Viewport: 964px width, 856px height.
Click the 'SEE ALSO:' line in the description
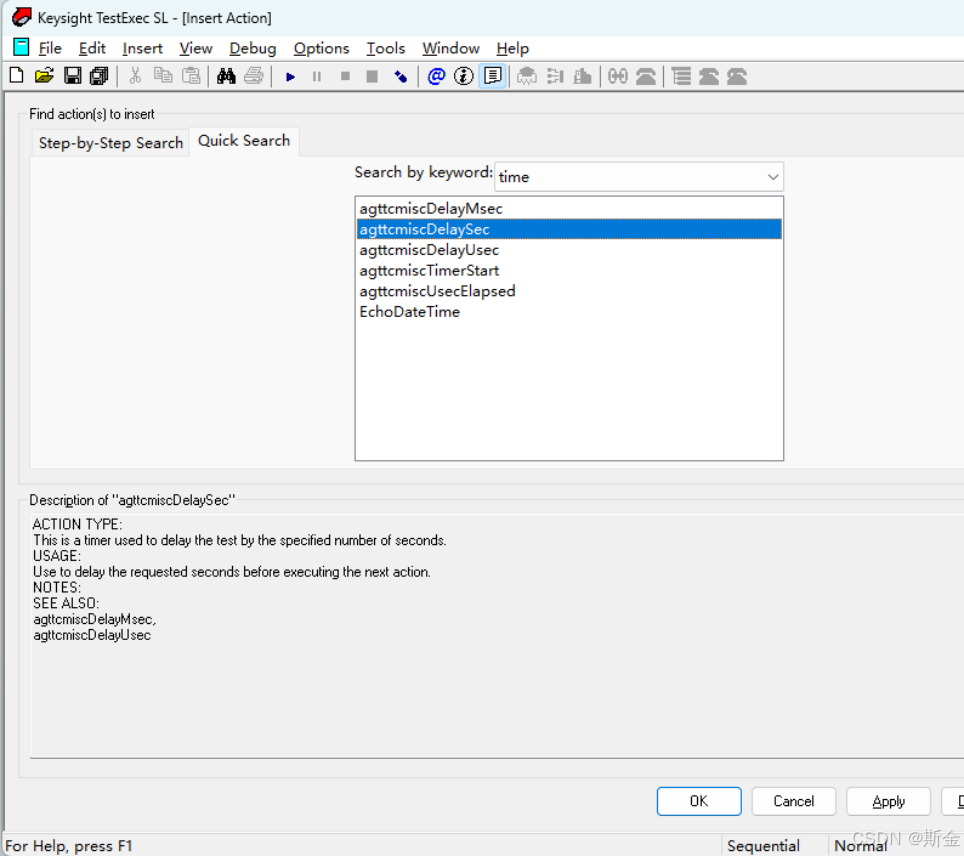point(66,603)
